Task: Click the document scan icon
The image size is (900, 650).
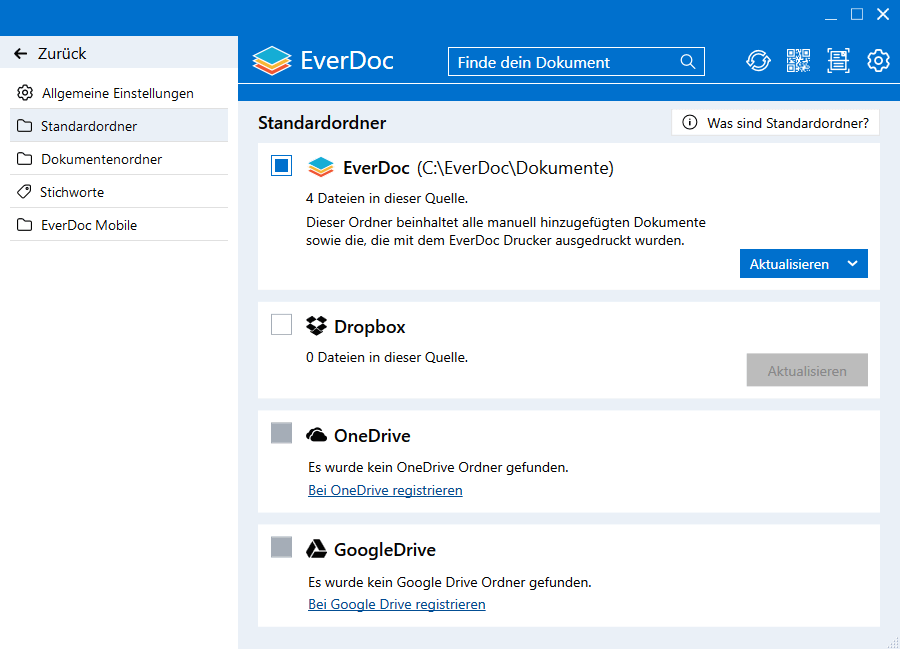Action: pyautogui.click(x=838, y=61)
